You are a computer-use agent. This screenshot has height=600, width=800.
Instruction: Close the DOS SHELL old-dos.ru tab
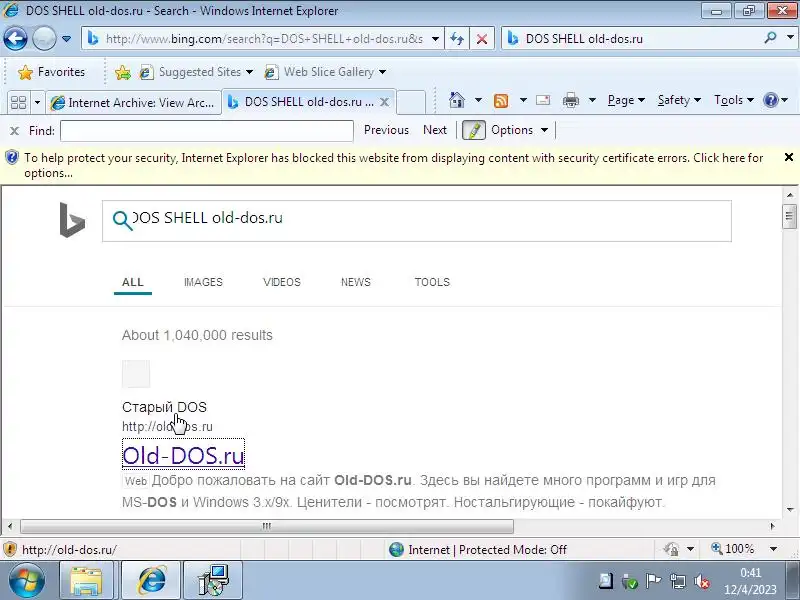(x=385, y=102)
